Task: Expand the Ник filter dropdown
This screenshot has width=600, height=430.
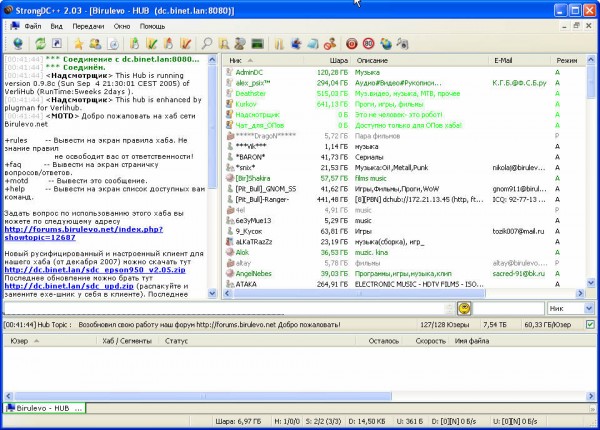Action: click(589, 309)
